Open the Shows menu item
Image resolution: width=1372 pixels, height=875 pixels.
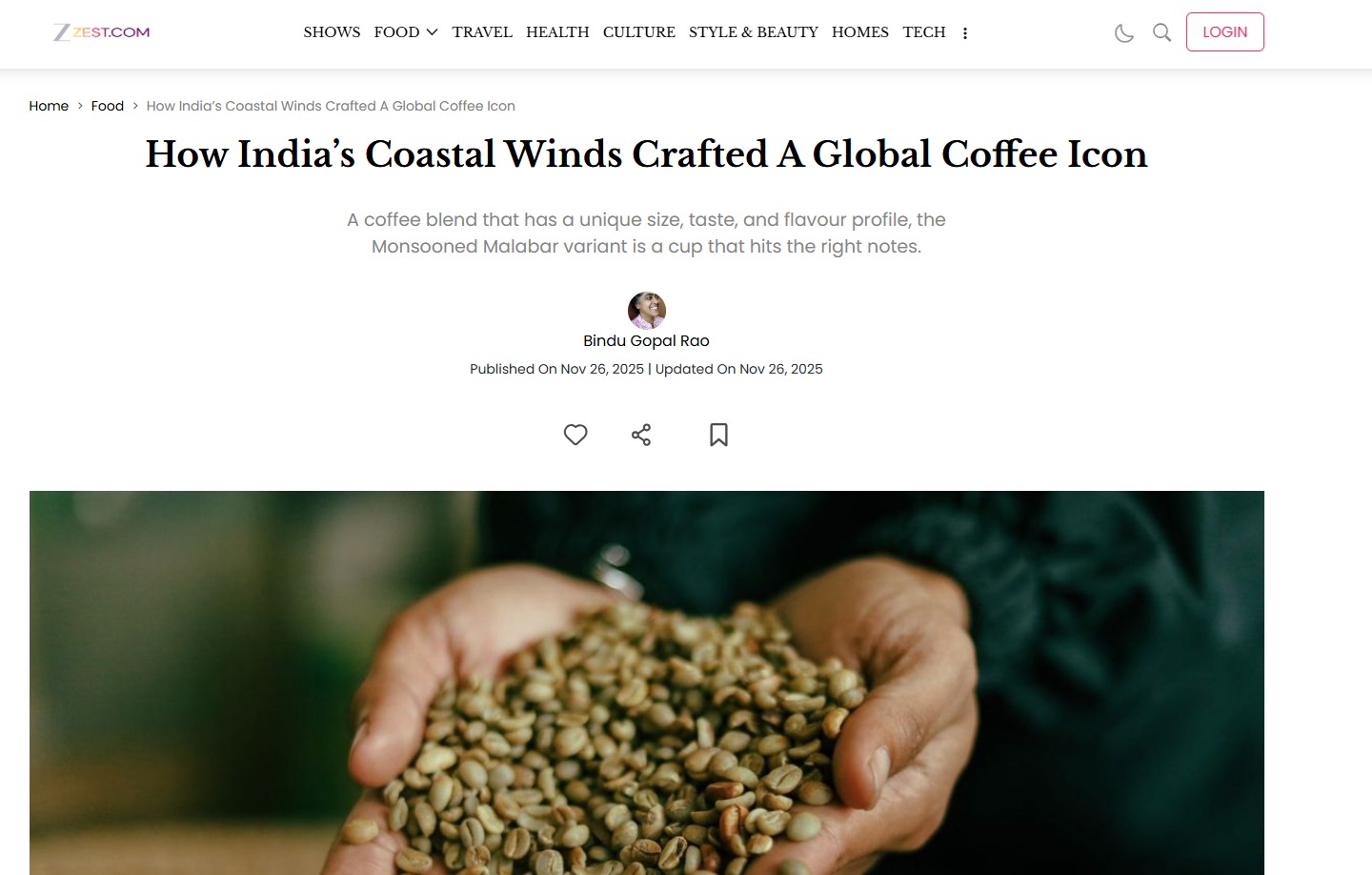[332, 32]
